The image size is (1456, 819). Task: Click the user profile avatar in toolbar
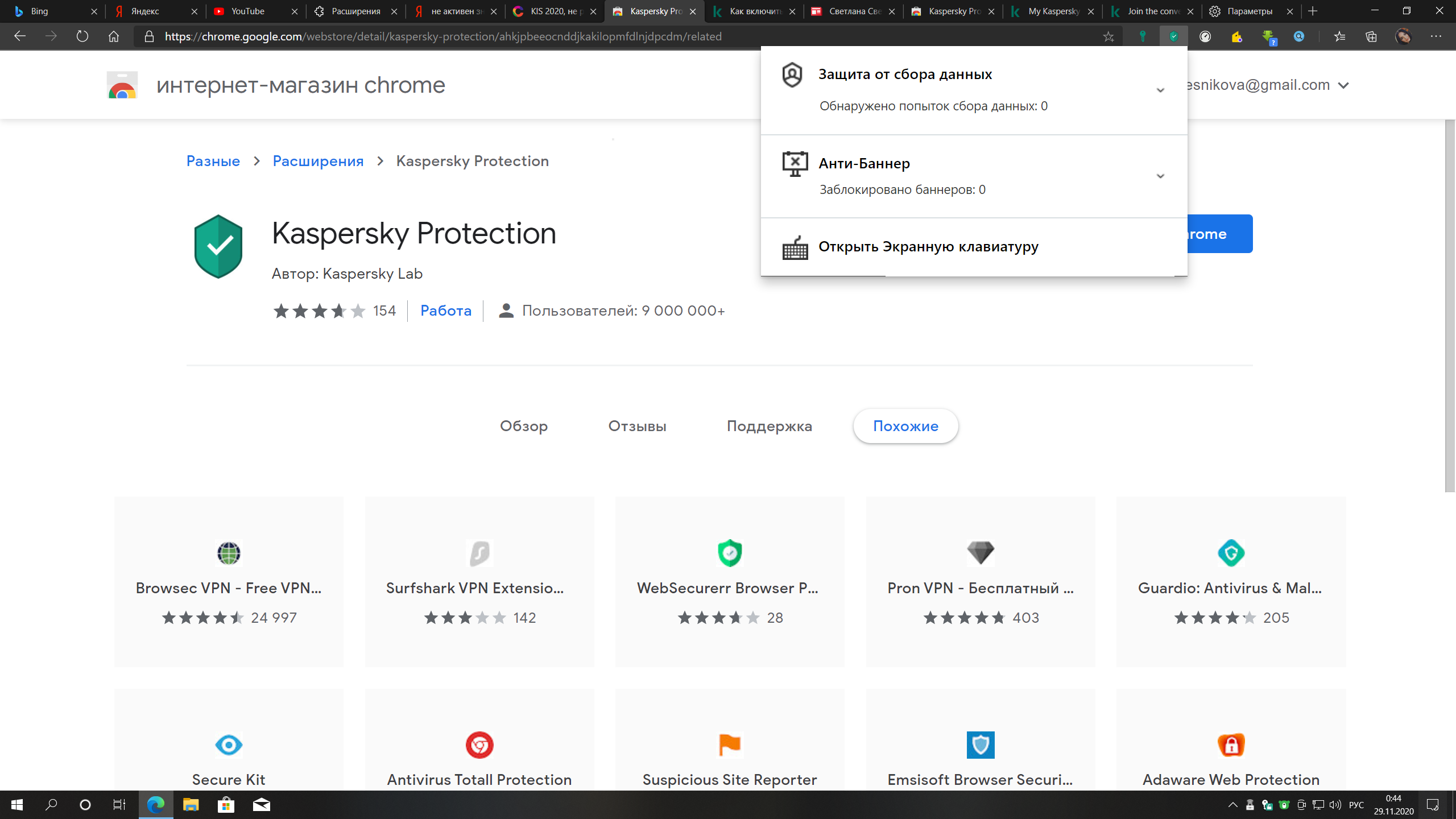click(x=1403, y=37)
